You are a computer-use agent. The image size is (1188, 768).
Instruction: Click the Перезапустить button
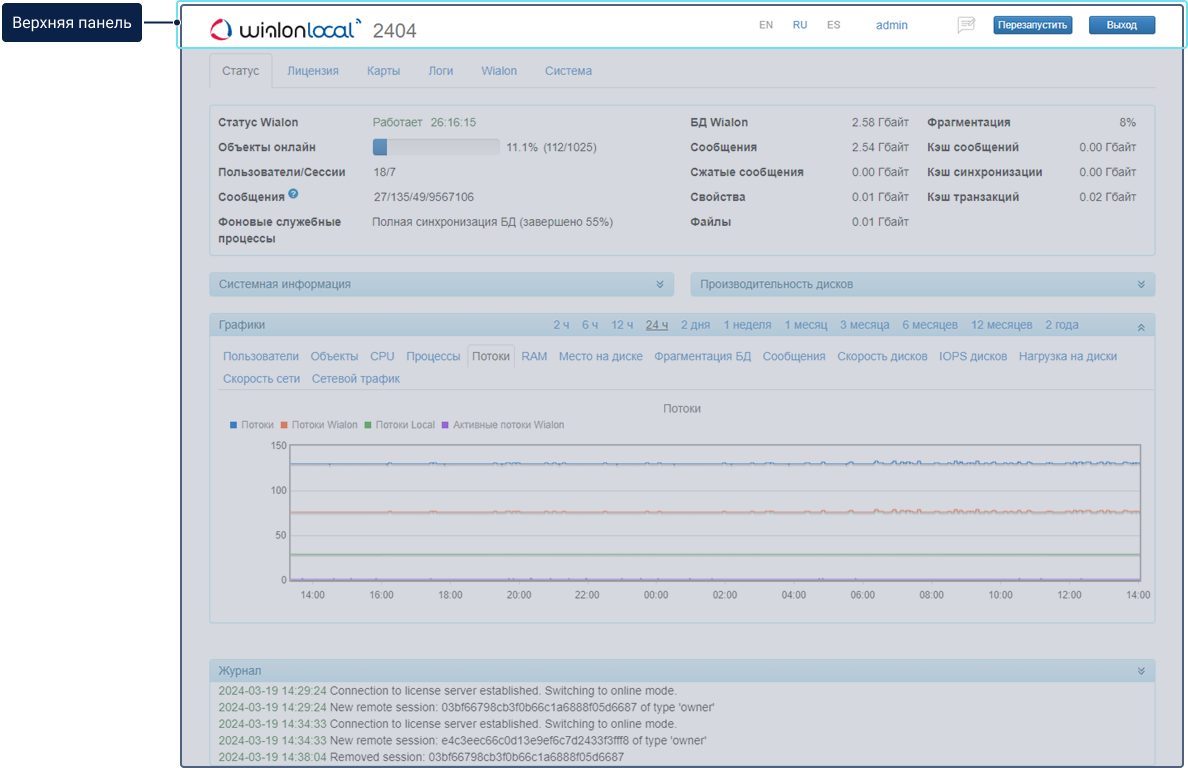pos(1032,25)
